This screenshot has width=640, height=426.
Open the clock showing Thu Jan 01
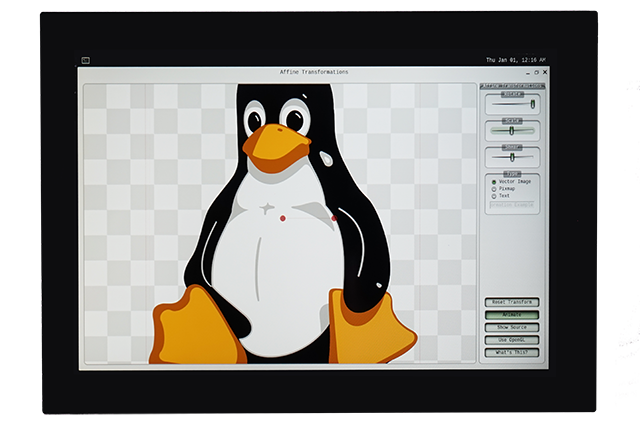point(516,60)
